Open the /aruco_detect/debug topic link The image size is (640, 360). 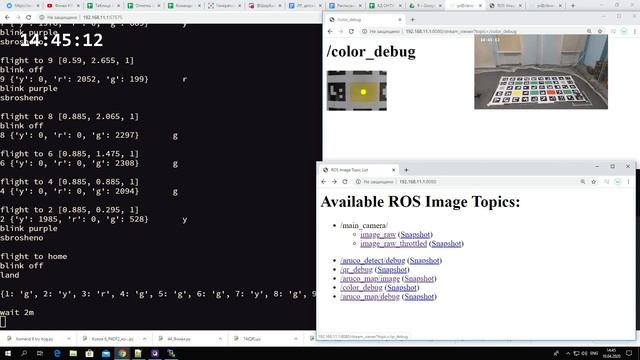point(373,260)
